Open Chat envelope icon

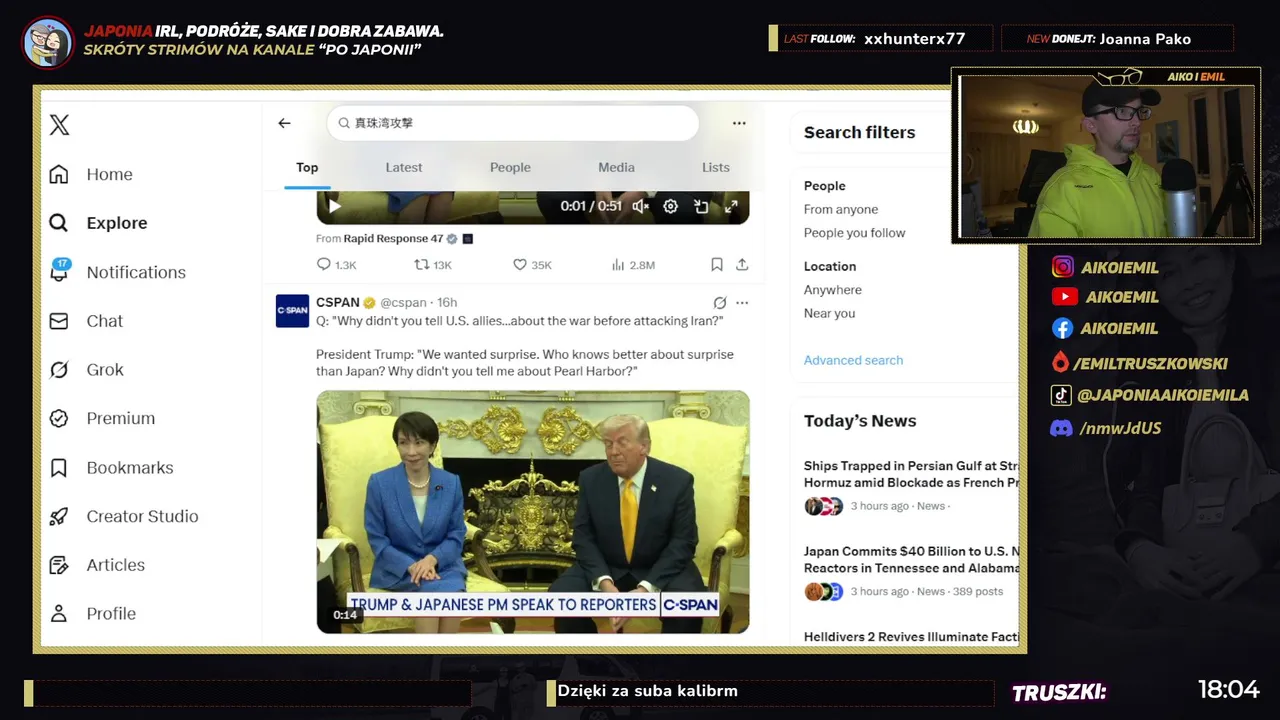tap(59, 321)
